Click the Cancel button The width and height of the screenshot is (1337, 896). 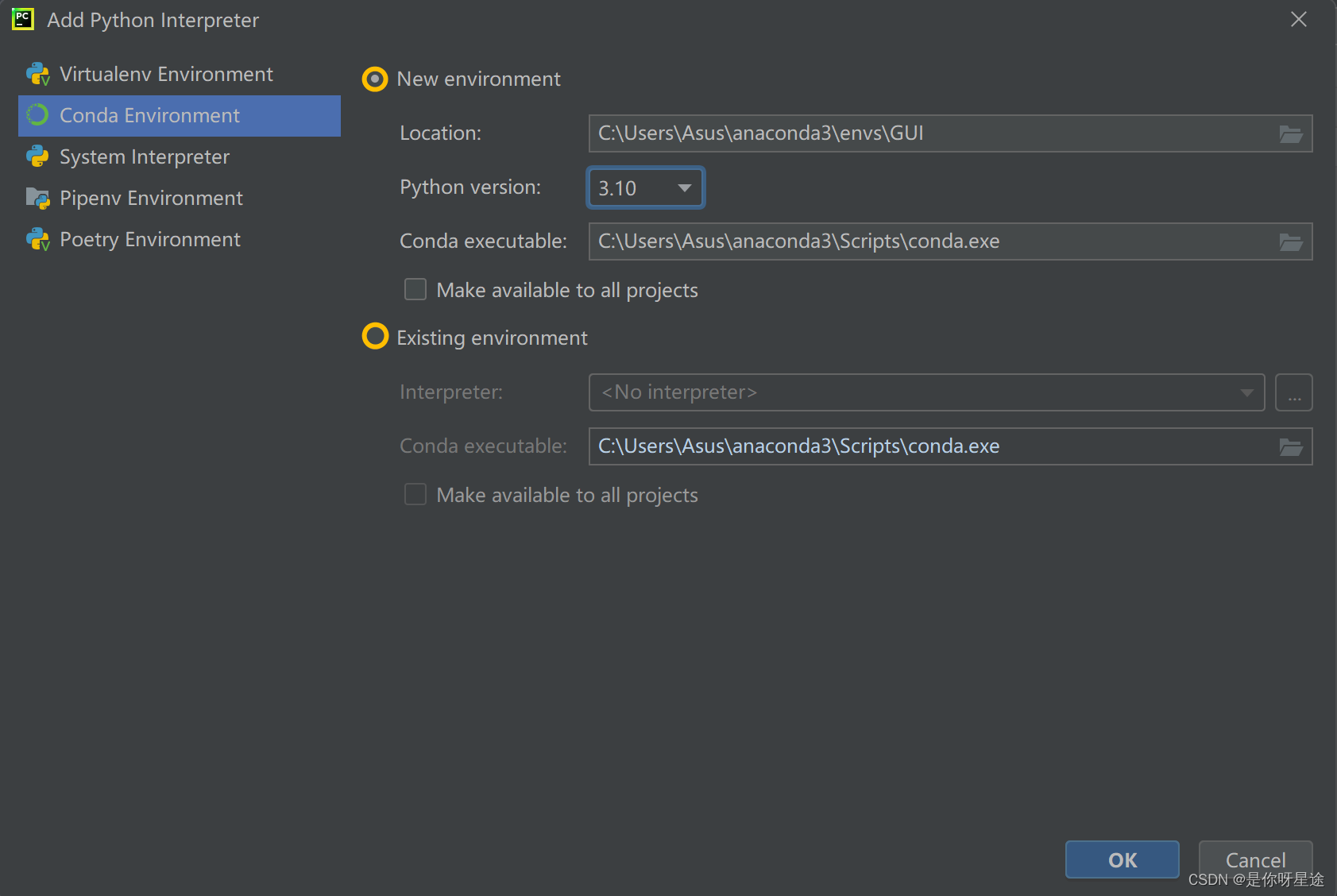click(x=1255, y=859)
